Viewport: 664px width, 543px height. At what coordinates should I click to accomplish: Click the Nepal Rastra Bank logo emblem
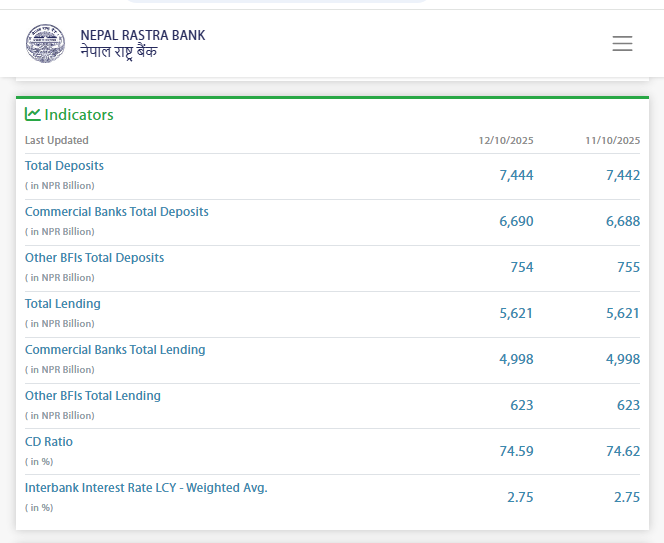coord(45,43)
